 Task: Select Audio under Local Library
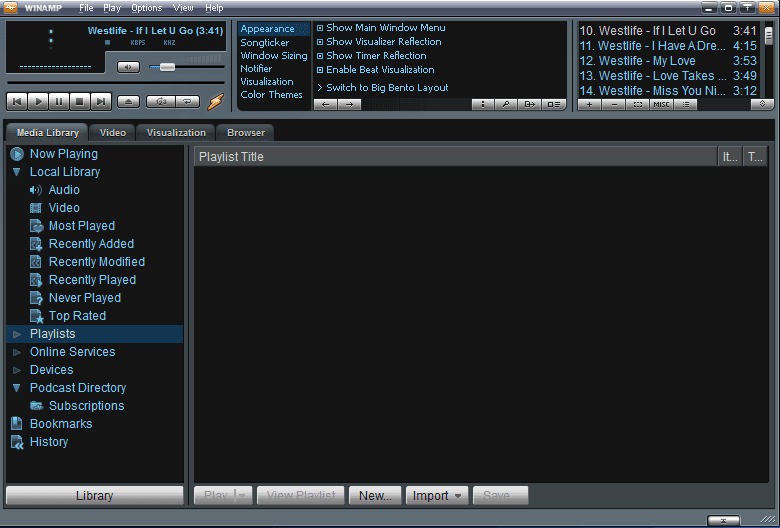tap(64, 190)
